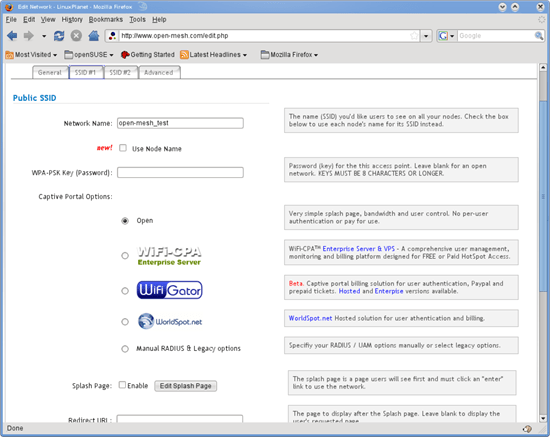Click the Most Visited folder icon
Screen dimensions: 550x437
pyautogui.click(x=9, y=55)
